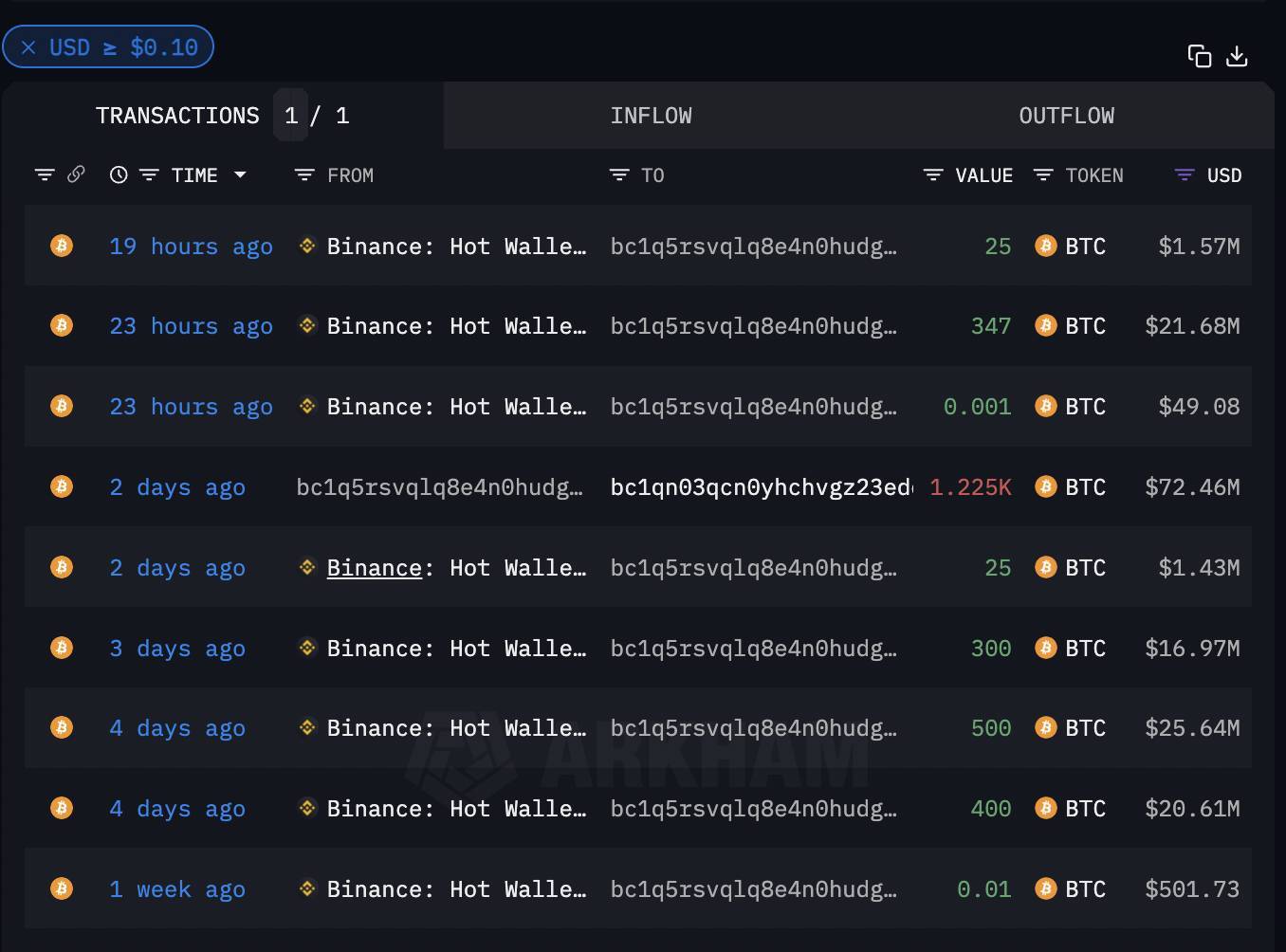Open recipient address bc1qn03qcn0yhchvgz23ed

coord(761,487)
